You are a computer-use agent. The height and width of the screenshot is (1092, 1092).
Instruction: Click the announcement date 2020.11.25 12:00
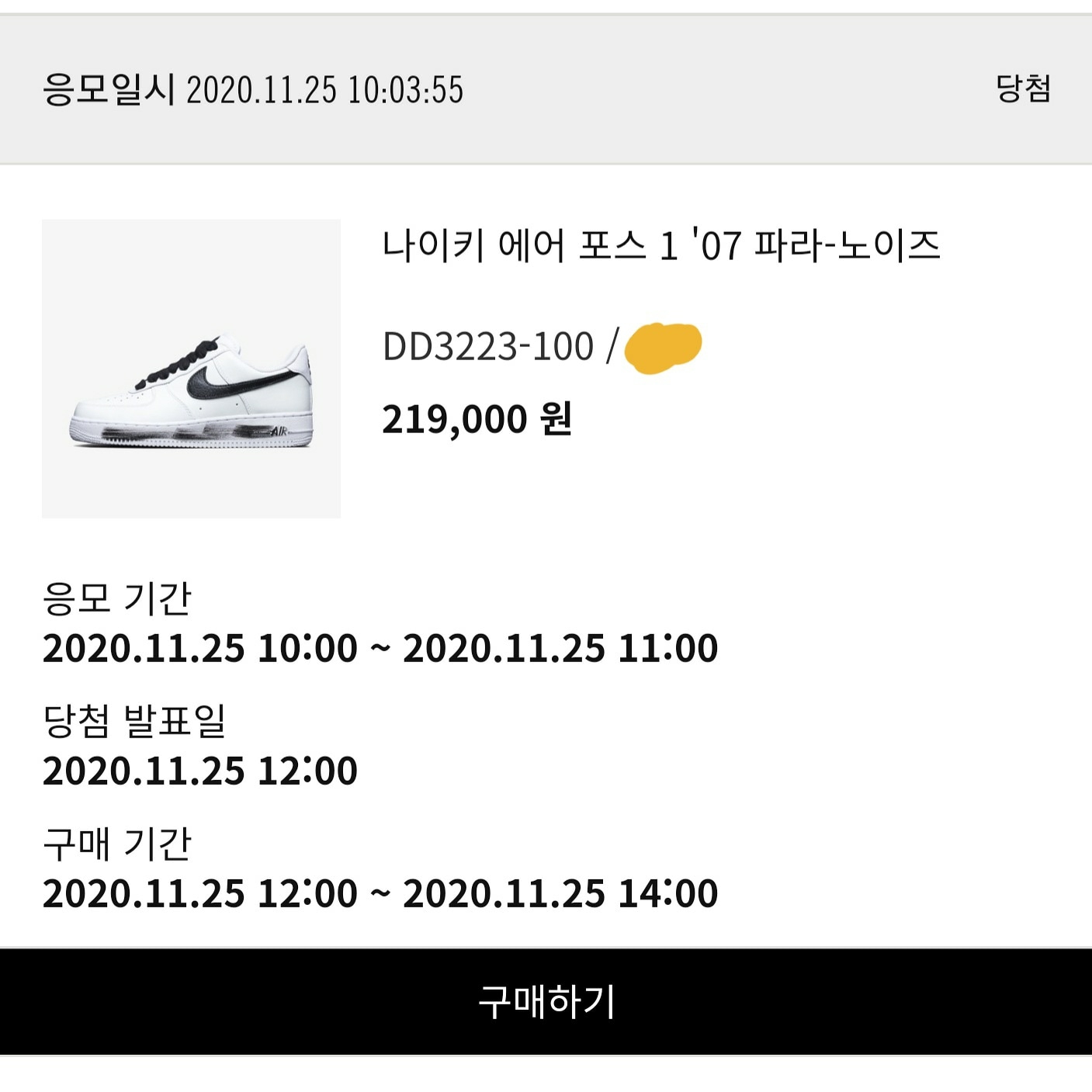pos(199,771)
